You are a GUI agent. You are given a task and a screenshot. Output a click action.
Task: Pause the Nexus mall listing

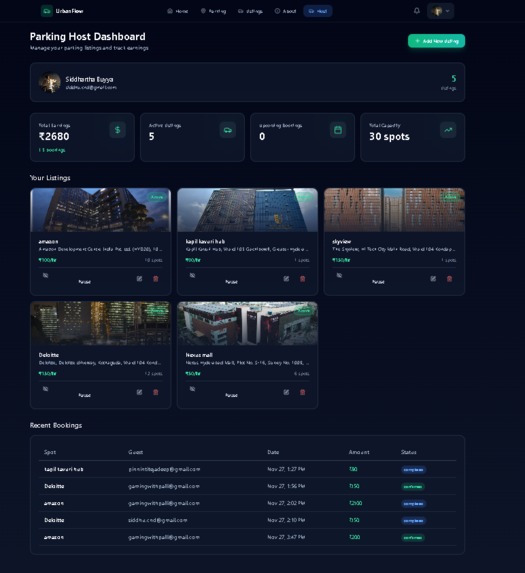pos(232,392)
